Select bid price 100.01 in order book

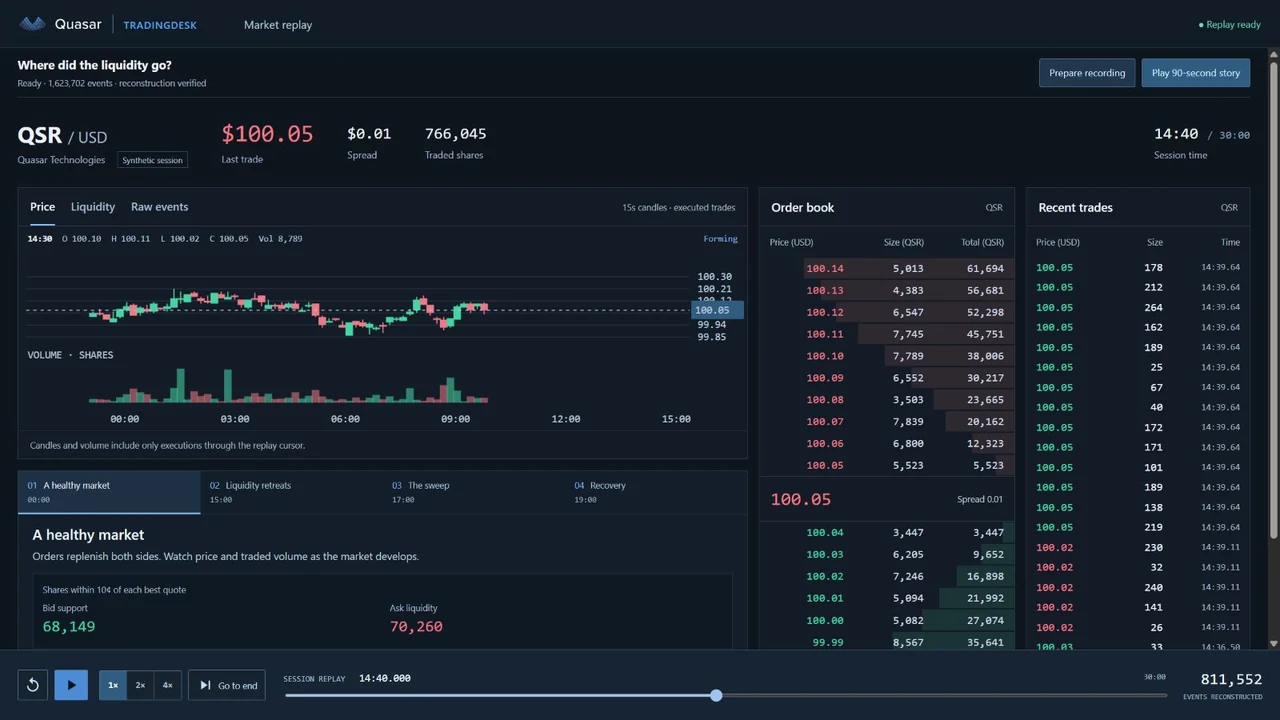click(x=825, y=598)
